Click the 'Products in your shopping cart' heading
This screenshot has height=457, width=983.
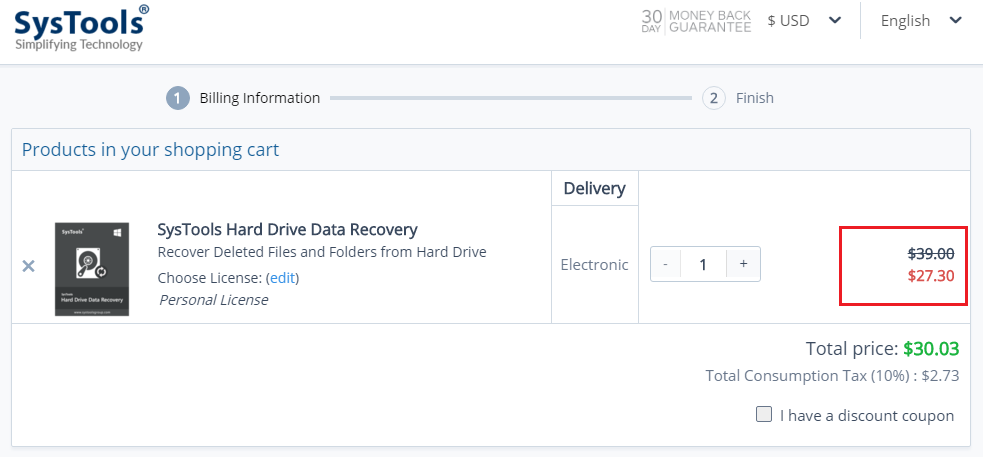(150, 150)
